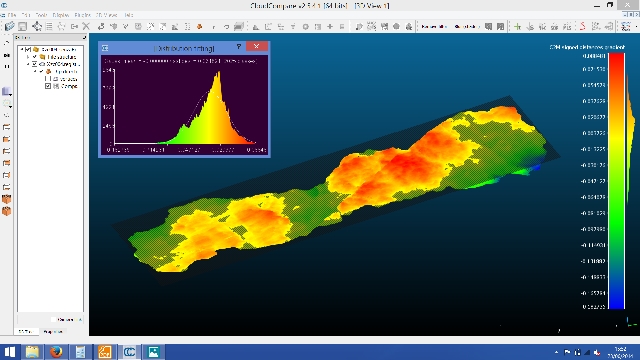Open Firefox from the taskbar
Image resolution: width=640 pixels, height=360 pixels.
click(x=56, y=352)
